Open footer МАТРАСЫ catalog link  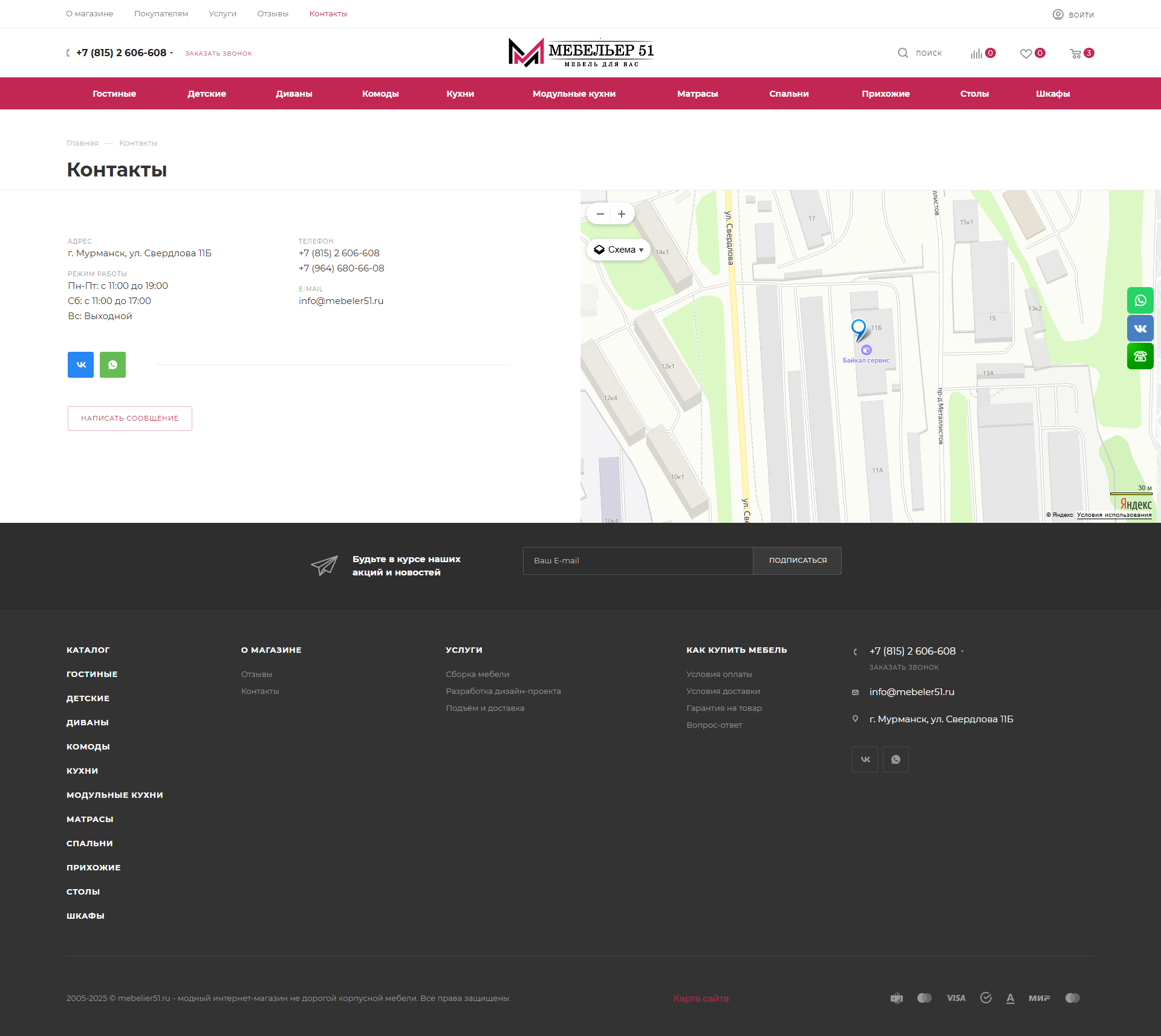click(90, 820)
